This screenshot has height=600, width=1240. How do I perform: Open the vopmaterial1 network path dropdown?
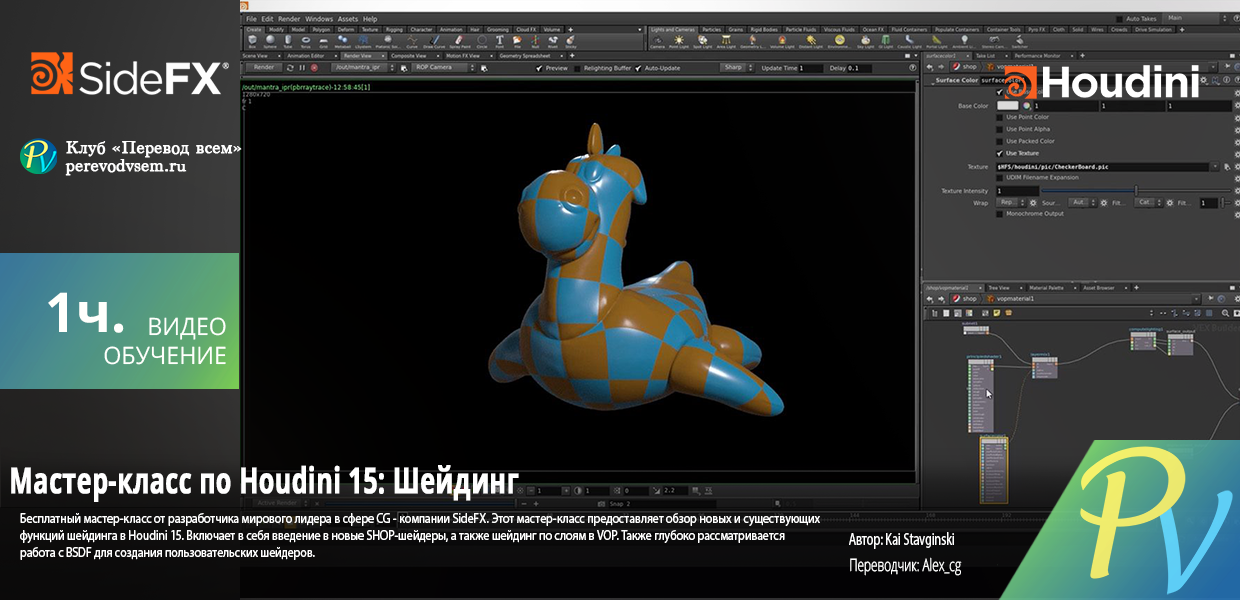(x=1196, y=299)
